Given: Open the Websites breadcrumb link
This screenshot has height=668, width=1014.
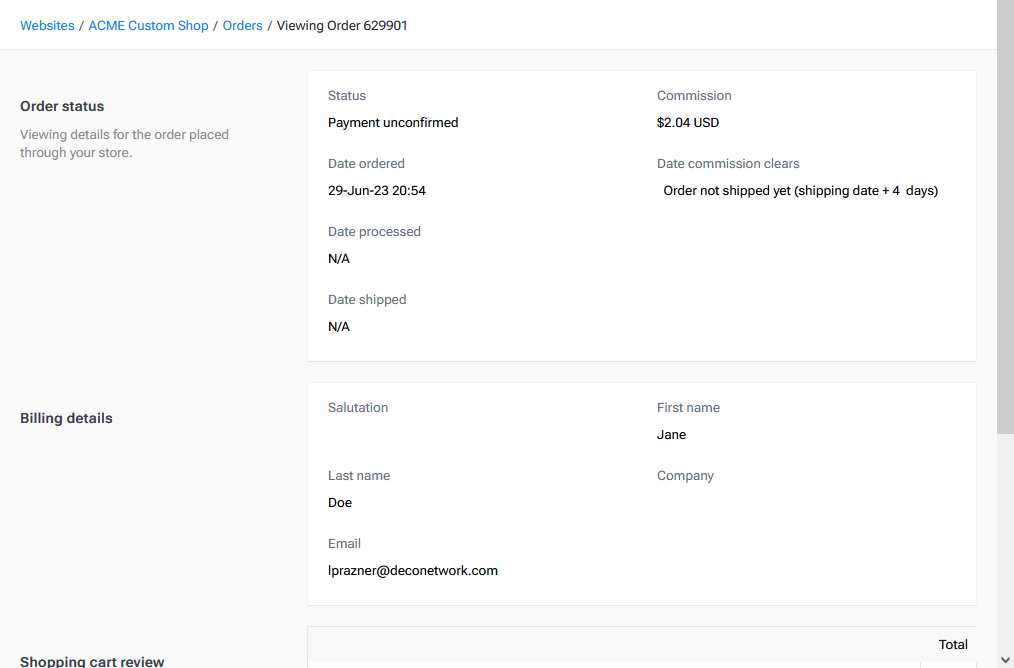Looking at the screenshot, I should [46, 25].
